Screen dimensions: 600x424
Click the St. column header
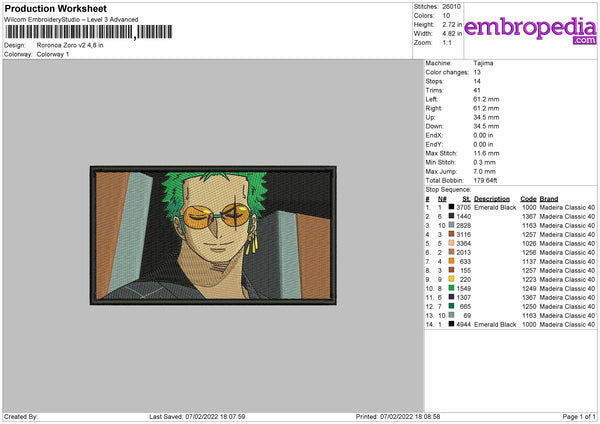point(466,199)
